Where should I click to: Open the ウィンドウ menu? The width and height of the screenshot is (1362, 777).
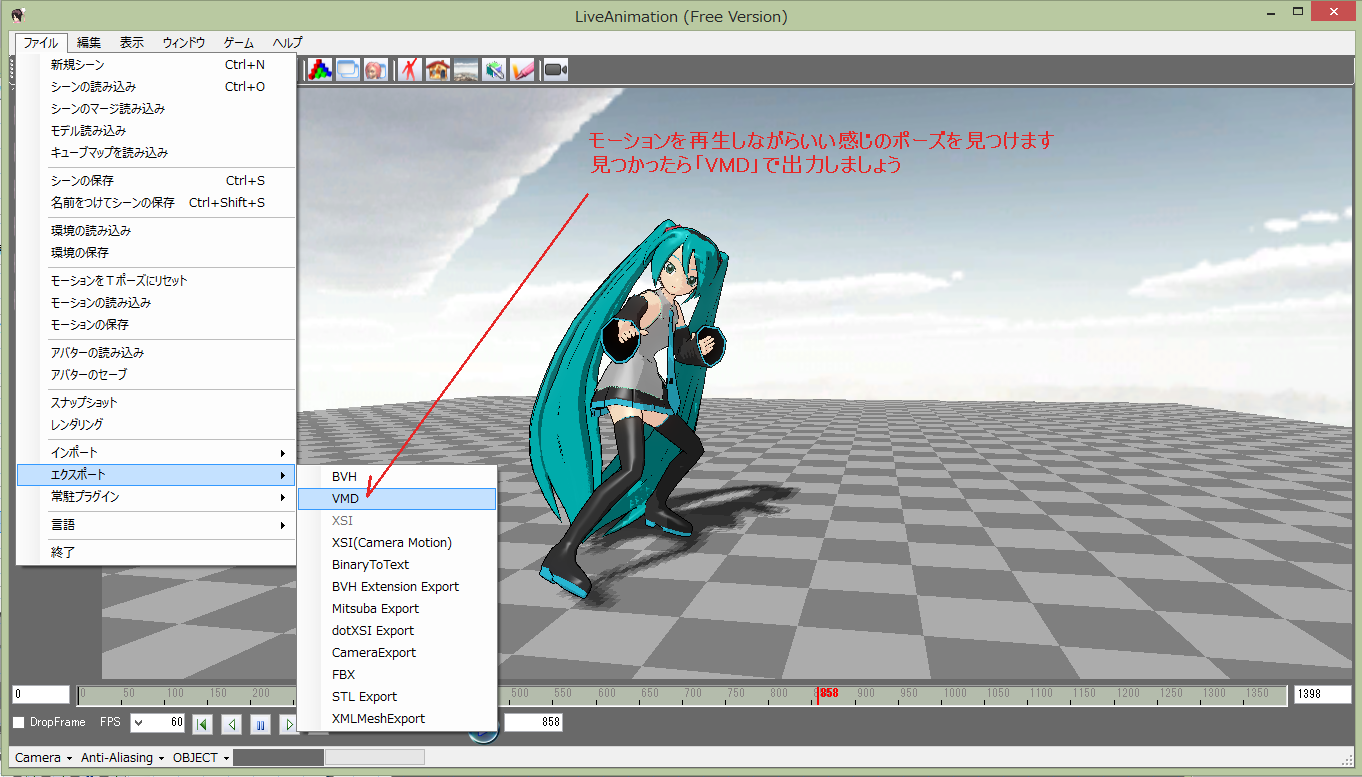pyautogui.click(x=184, y=42)
